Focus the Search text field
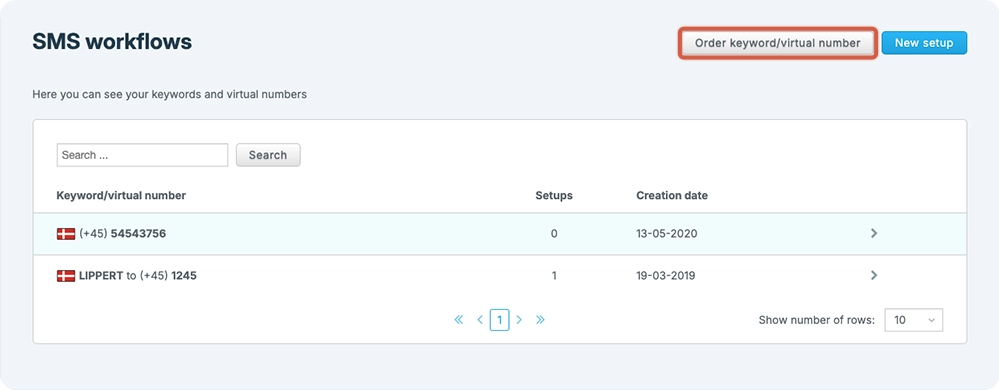Screen dimensions: 999x390 (142, 155)
